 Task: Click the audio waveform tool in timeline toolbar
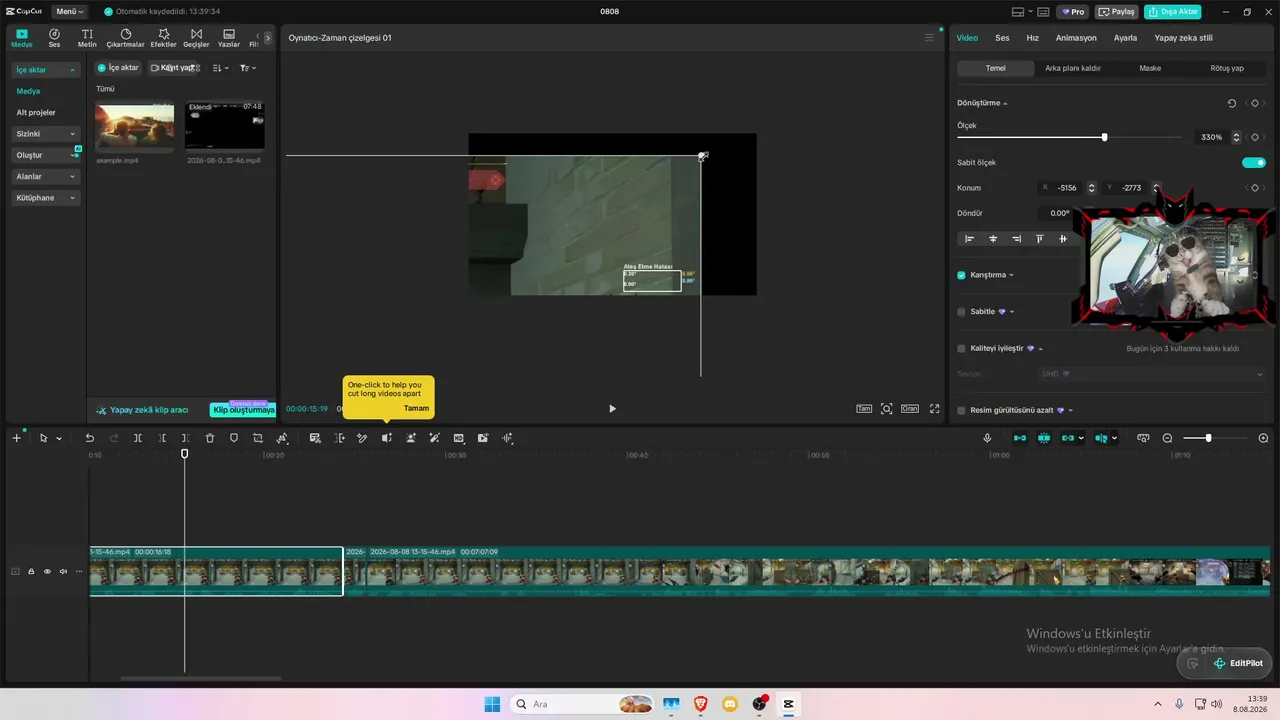click(x=508, y=438)
